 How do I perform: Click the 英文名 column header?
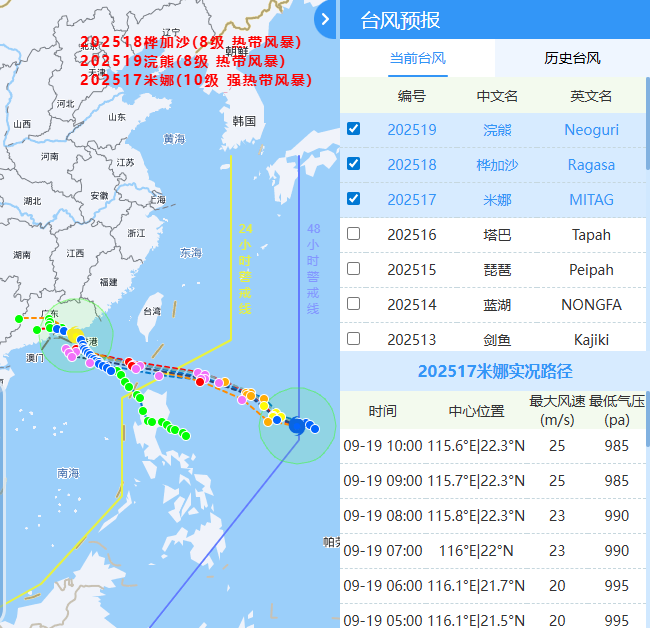coord(591,96)
